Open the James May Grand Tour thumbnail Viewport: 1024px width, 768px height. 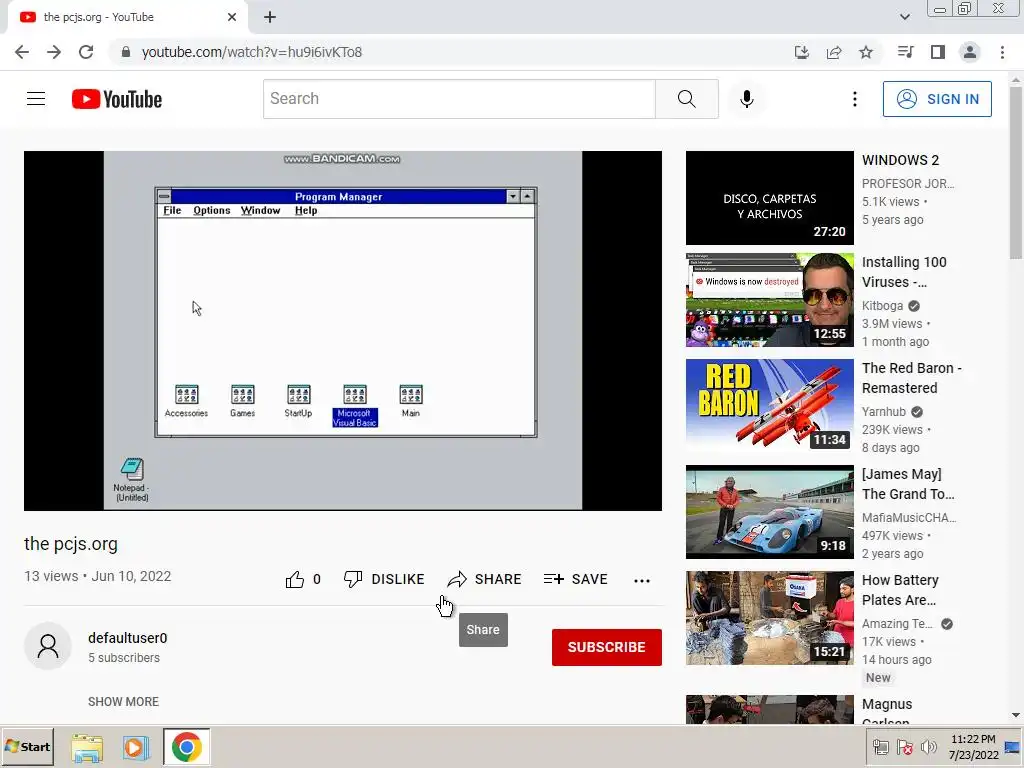point(769,512)
